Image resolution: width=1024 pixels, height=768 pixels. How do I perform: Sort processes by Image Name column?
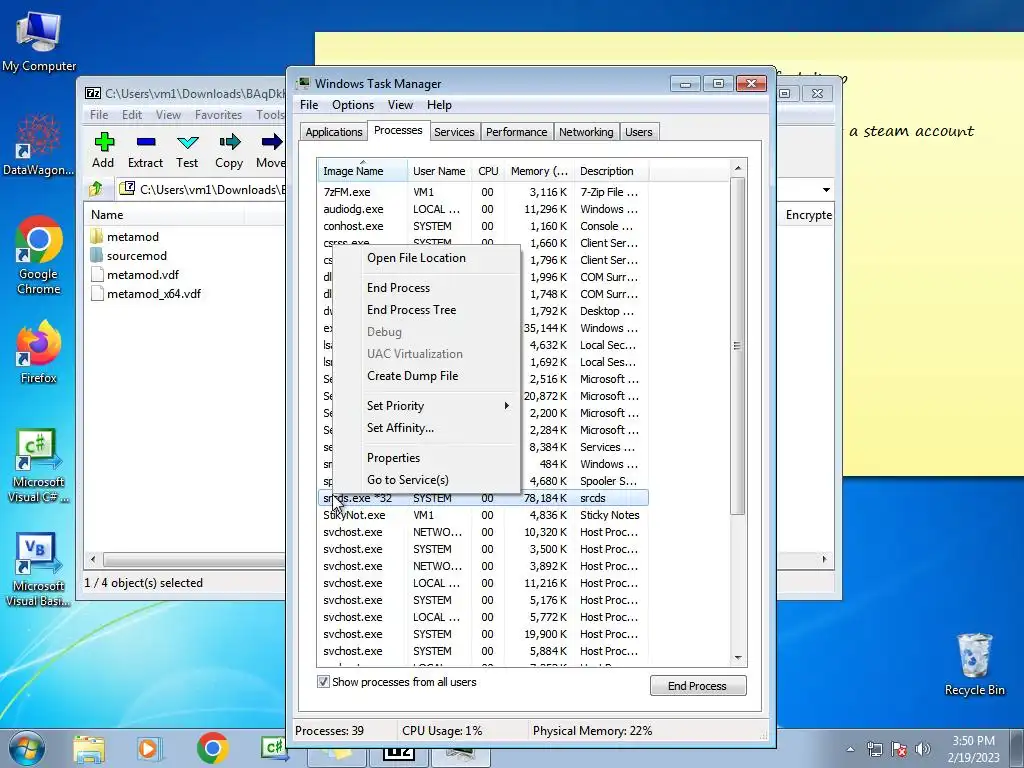pos(362,171)
